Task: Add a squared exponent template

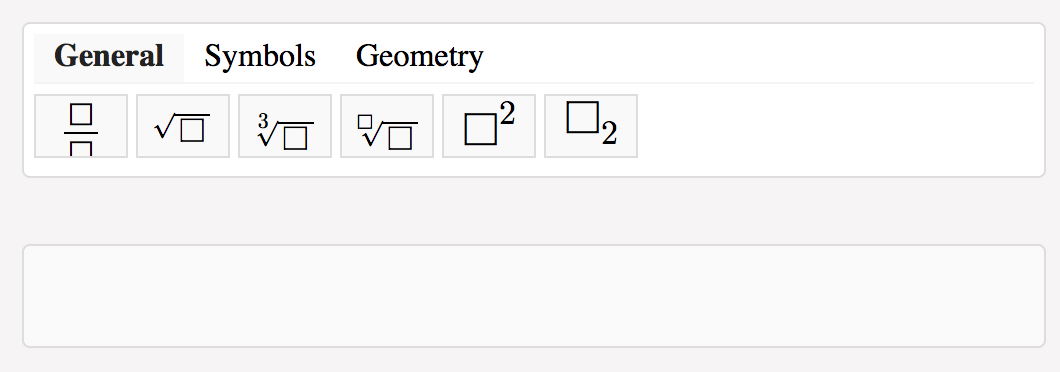Action: coord(489,126)
